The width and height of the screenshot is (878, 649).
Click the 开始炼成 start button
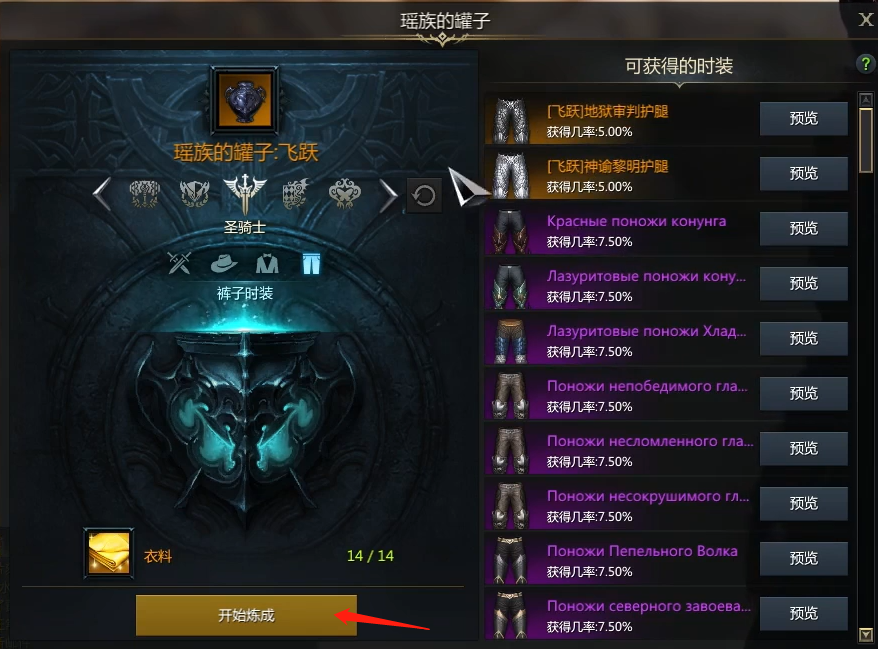pyautogui.click(x=246, y=615)
